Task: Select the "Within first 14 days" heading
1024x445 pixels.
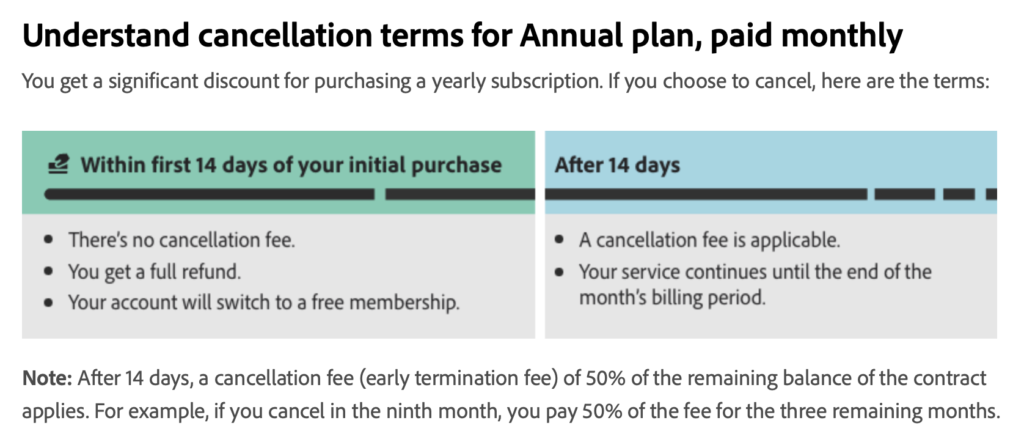Action: tap(291, 164)
